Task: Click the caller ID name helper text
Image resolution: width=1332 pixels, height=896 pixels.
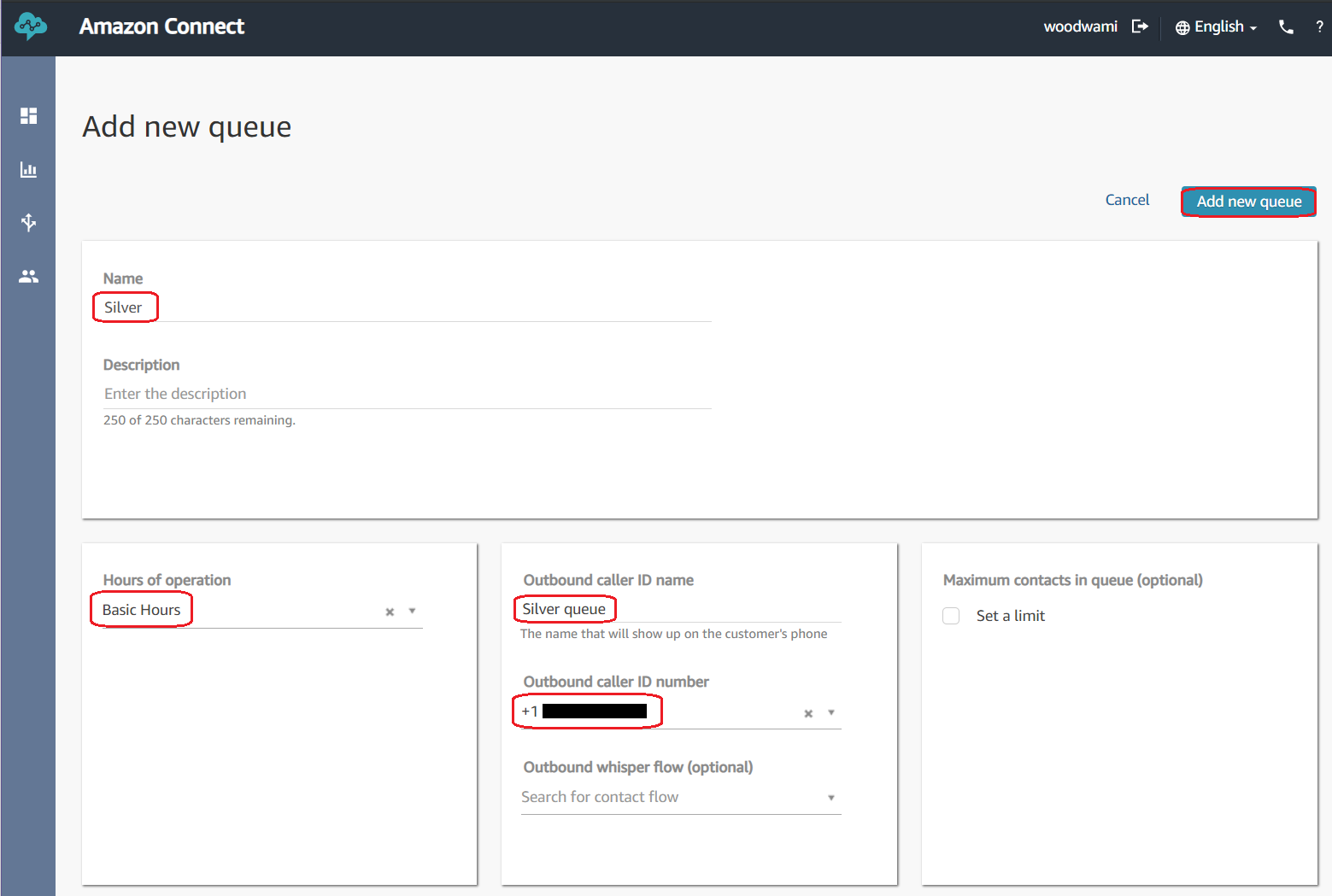Action: tap(673, 634)
